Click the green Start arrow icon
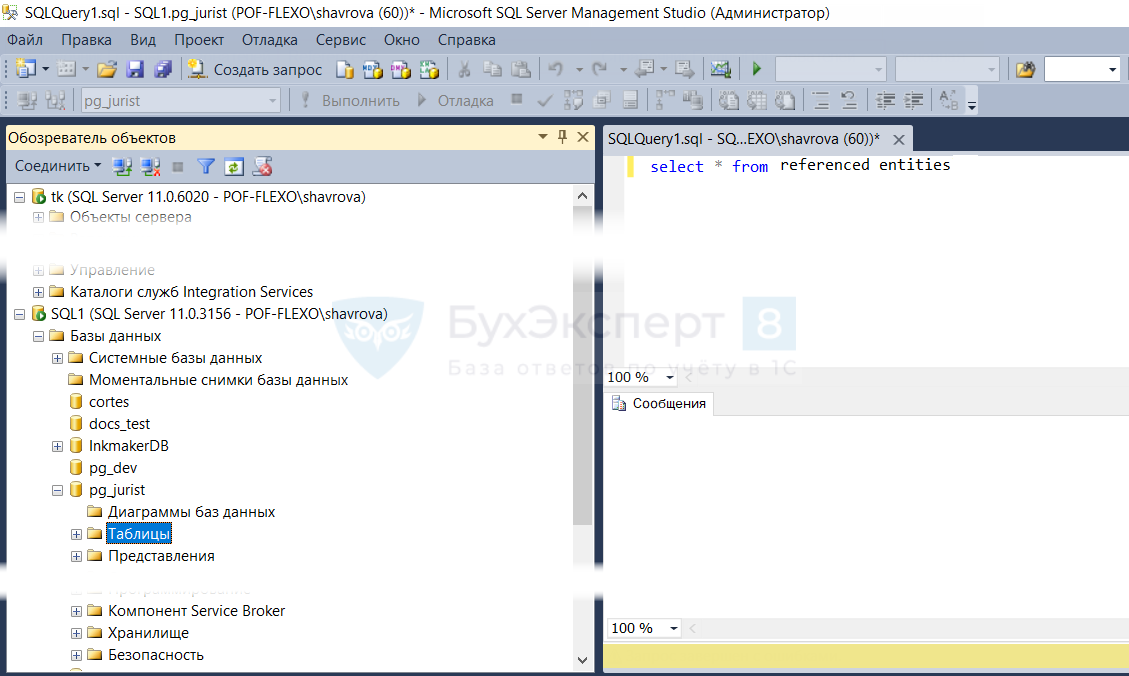1129x676 pixels. (x=757, y=69)
